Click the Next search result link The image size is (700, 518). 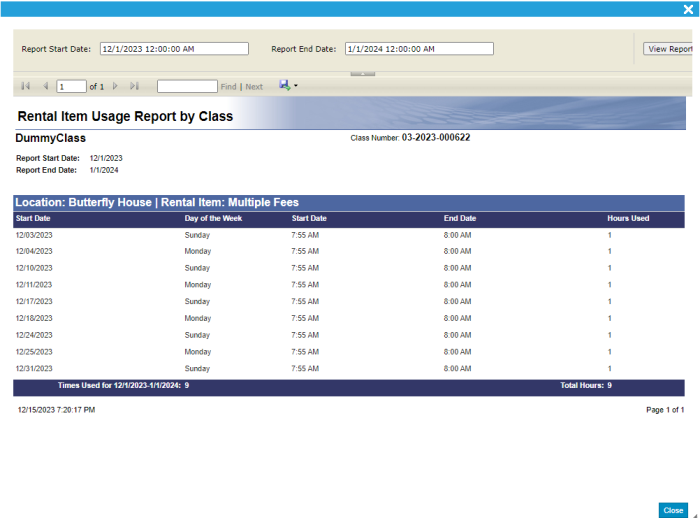(254, 87)
